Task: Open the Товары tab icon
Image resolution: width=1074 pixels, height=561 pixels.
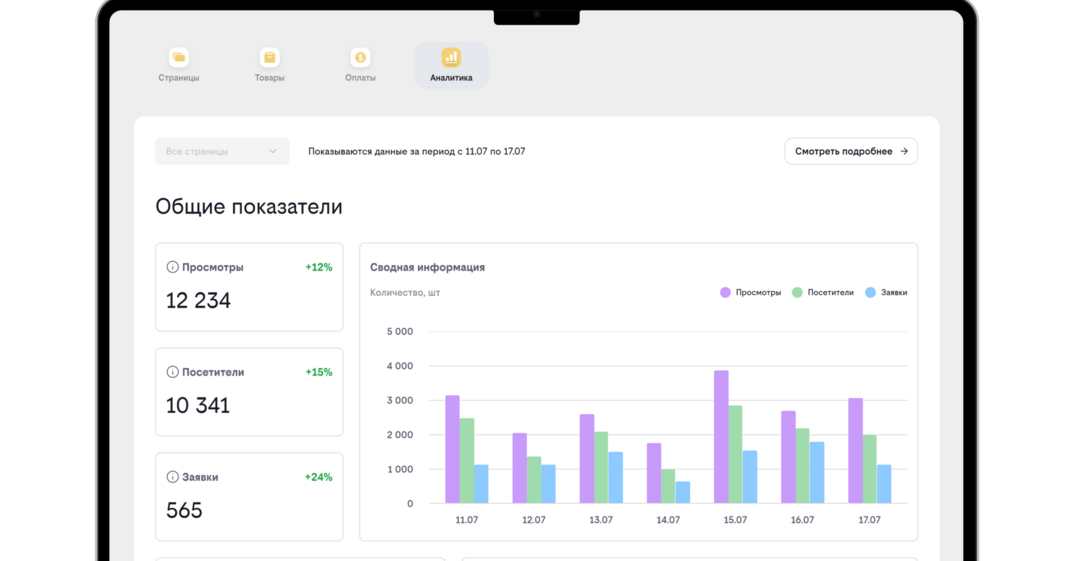Action: 269,58
